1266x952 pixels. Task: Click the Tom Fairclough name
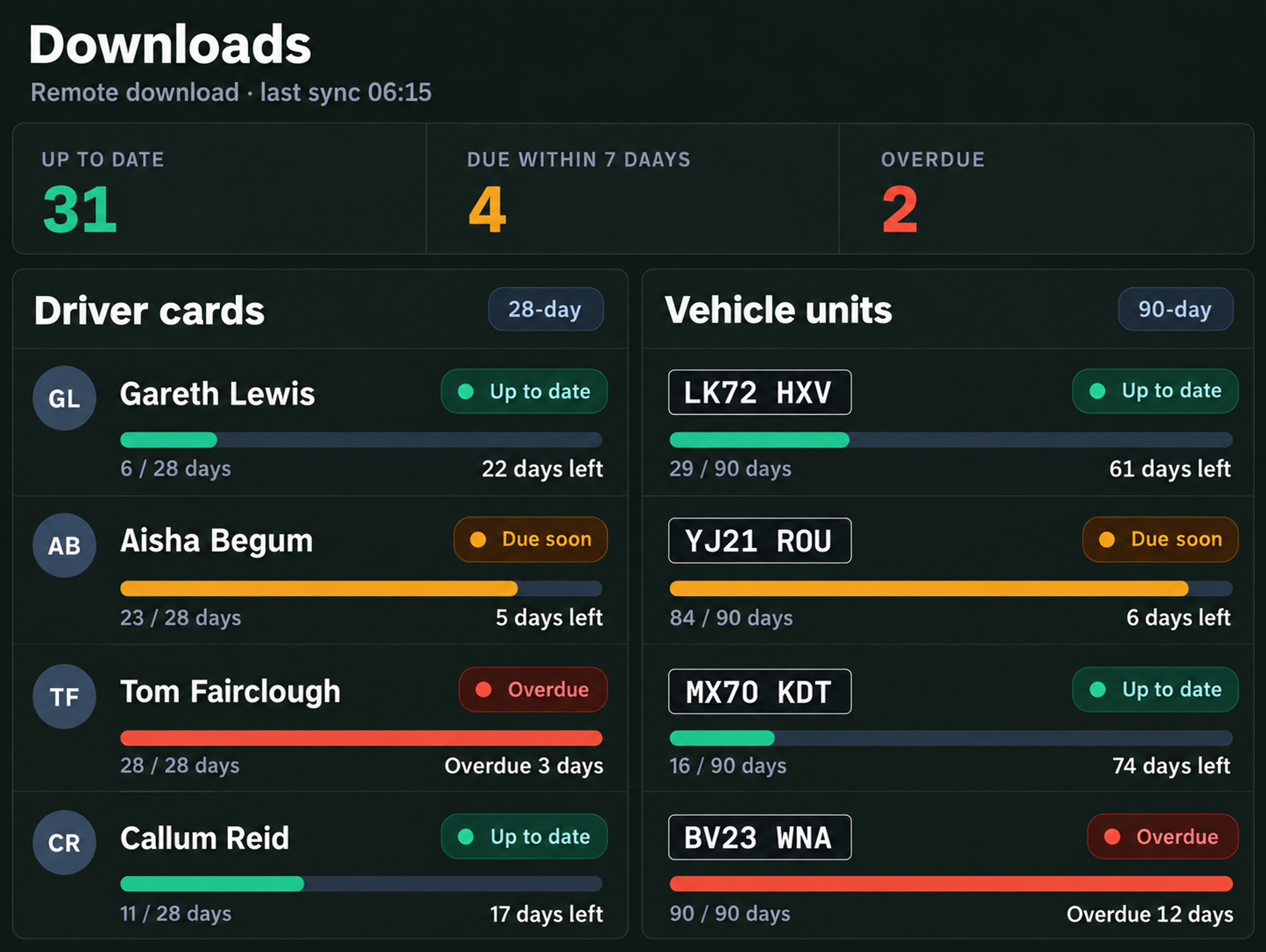[x=230, y=692]
